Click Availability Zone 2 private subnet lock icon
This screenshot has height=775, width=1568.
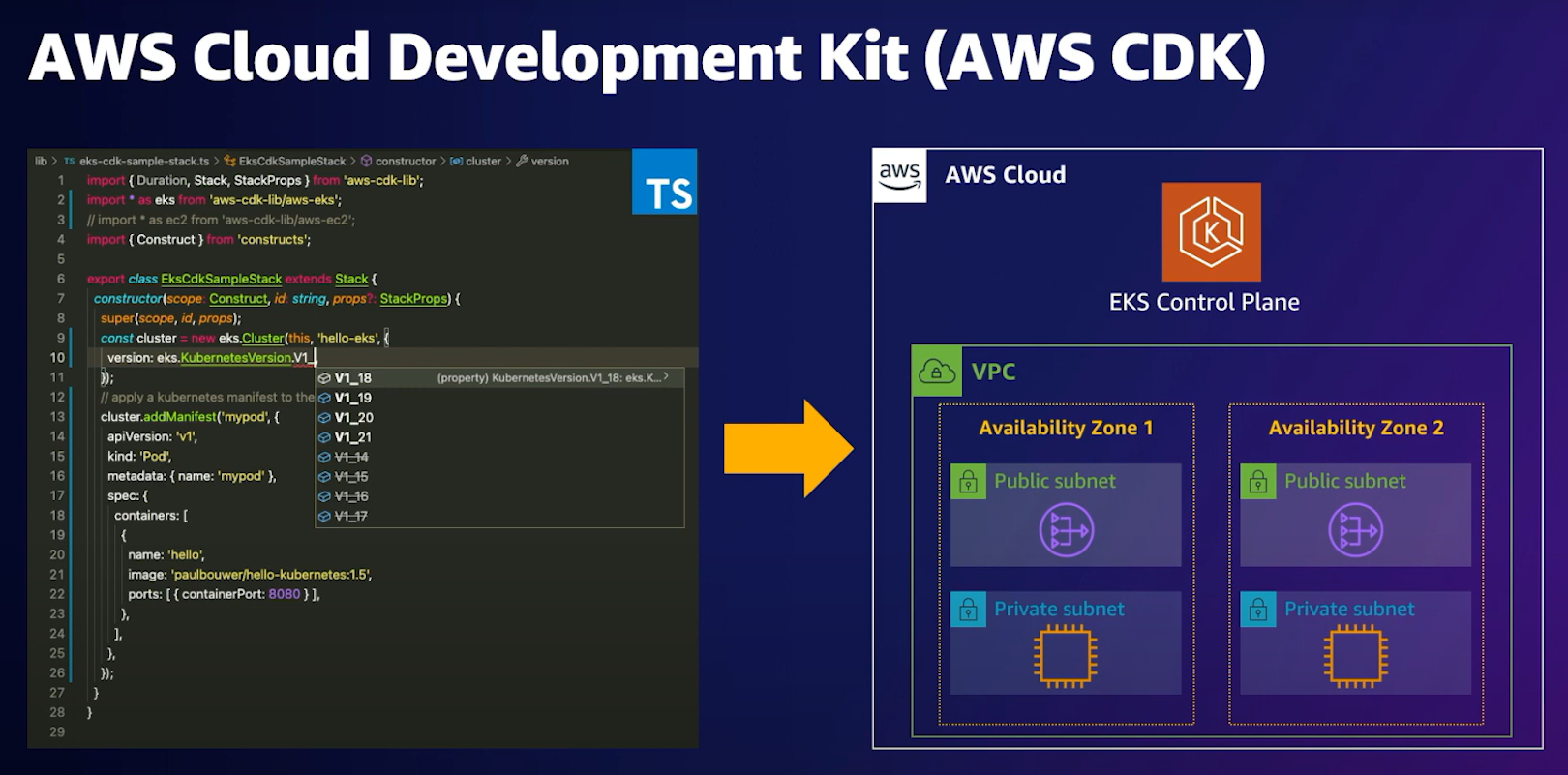point(1258,610)
